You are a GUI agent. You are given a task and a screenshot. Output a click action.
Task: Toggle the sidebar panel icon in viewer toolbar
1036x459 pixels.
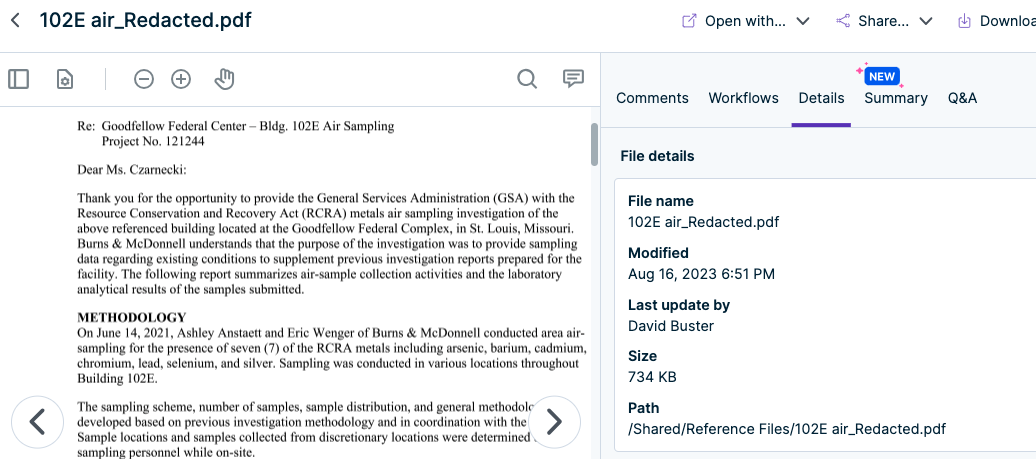[18, 79]
